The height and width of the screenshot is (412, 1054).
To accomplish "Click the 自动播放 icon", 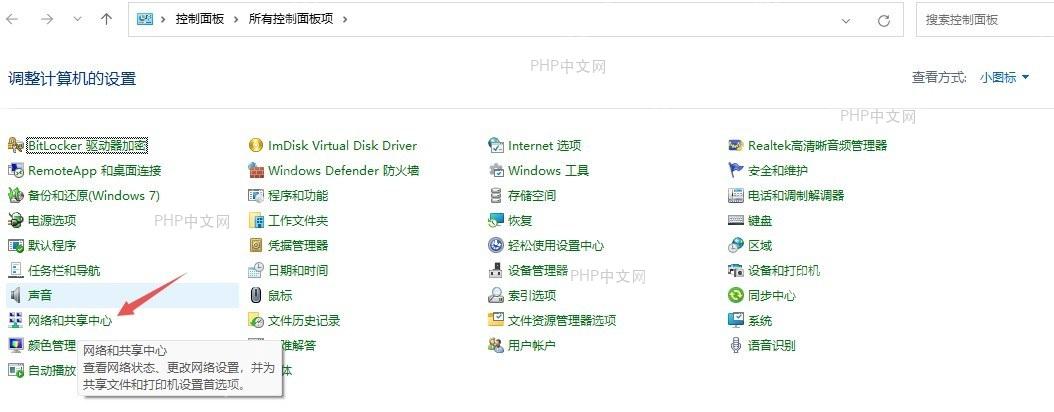I will click(x=15, y=370).
